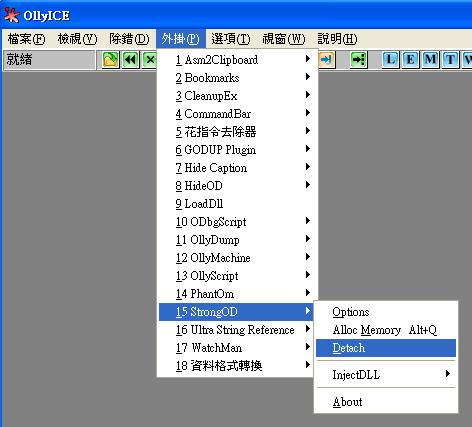Viewport: 472px width, 427px height.
Task: Expand CleanupEx submenu arrow
Action: [308, 95]
